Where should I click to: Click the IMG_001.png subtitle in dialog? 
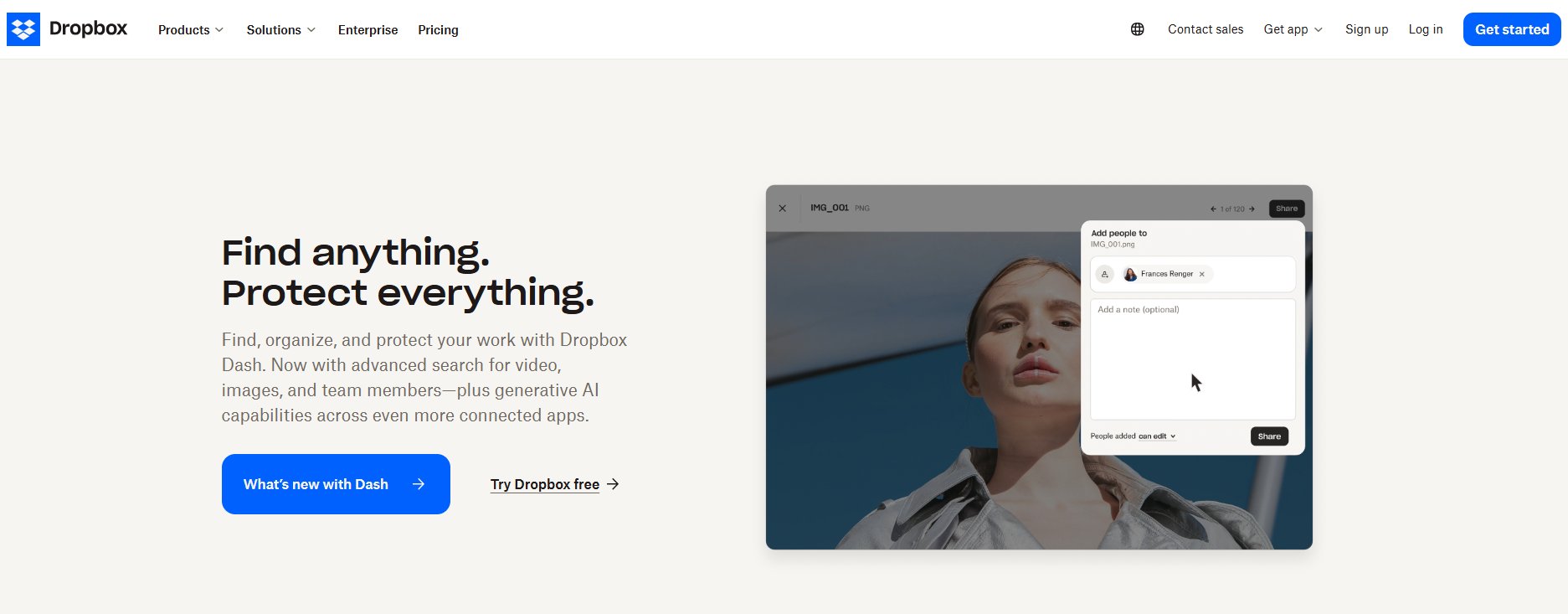tap(1113, 245)
